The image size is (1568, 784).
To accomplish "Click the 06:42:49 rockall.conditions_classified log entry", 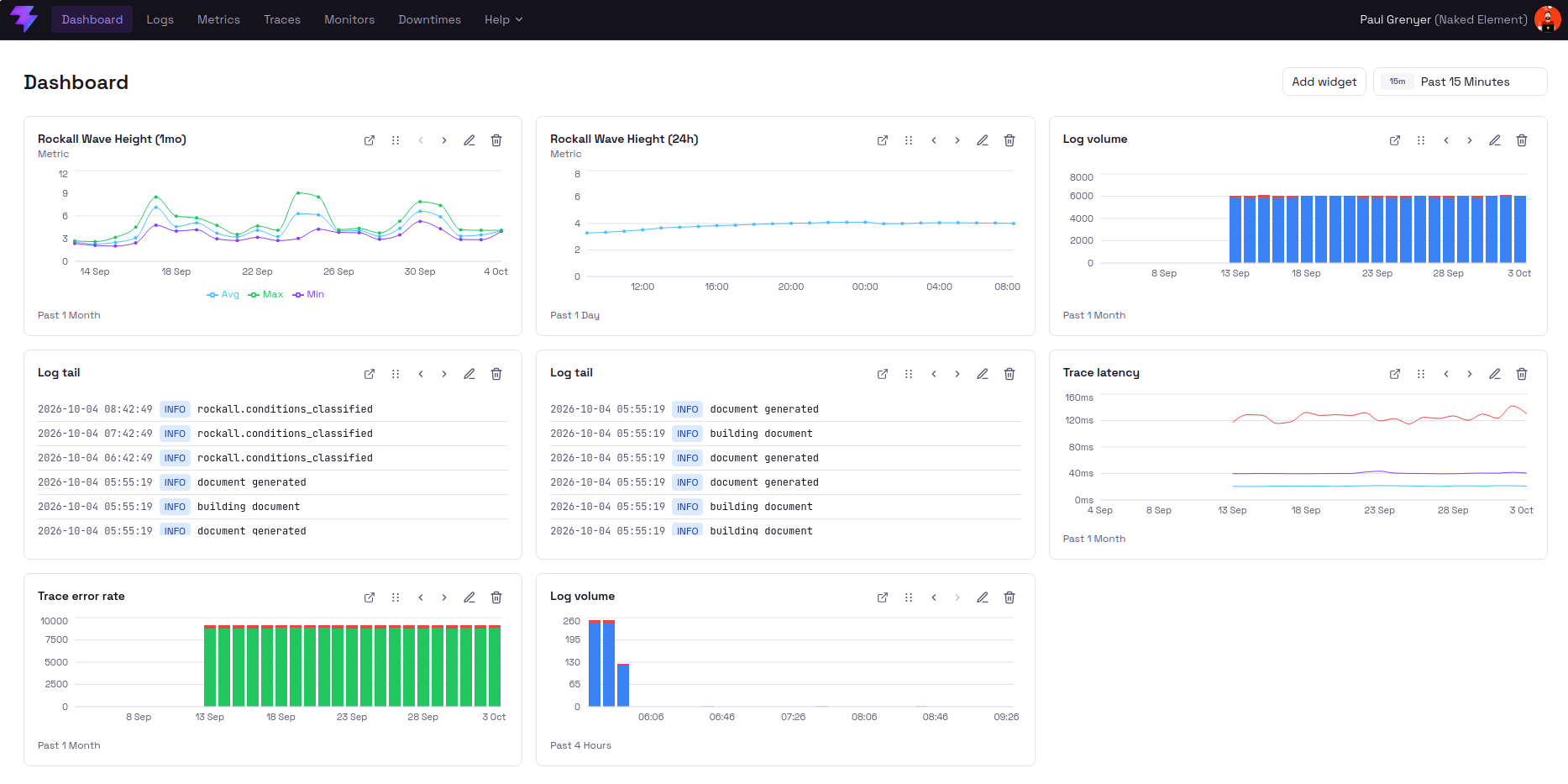I will click(273, 458).
